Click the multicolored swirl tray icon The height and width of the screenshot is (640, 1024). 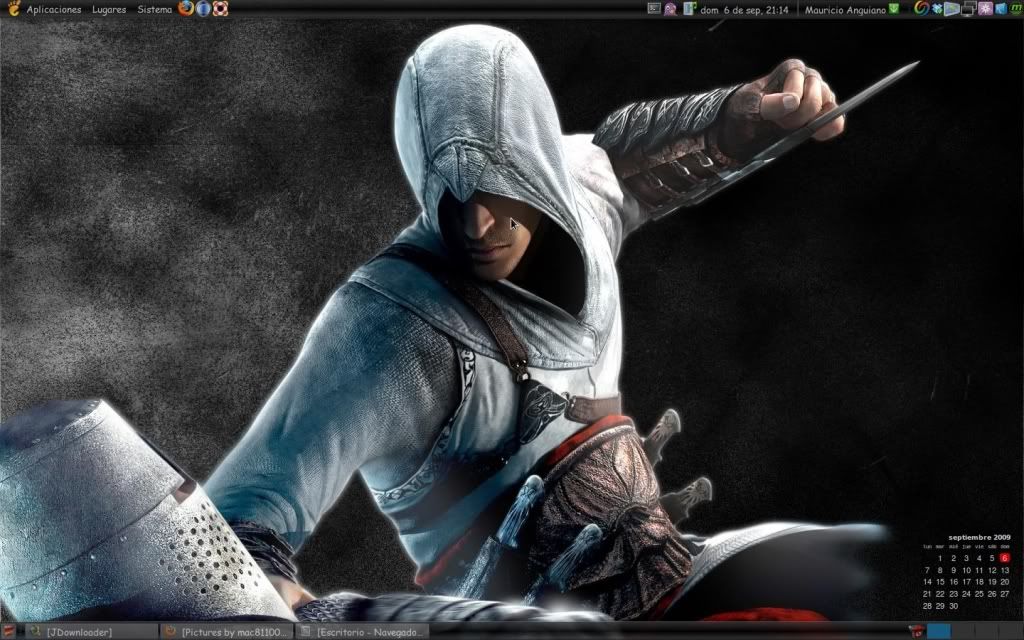[921, 8]
